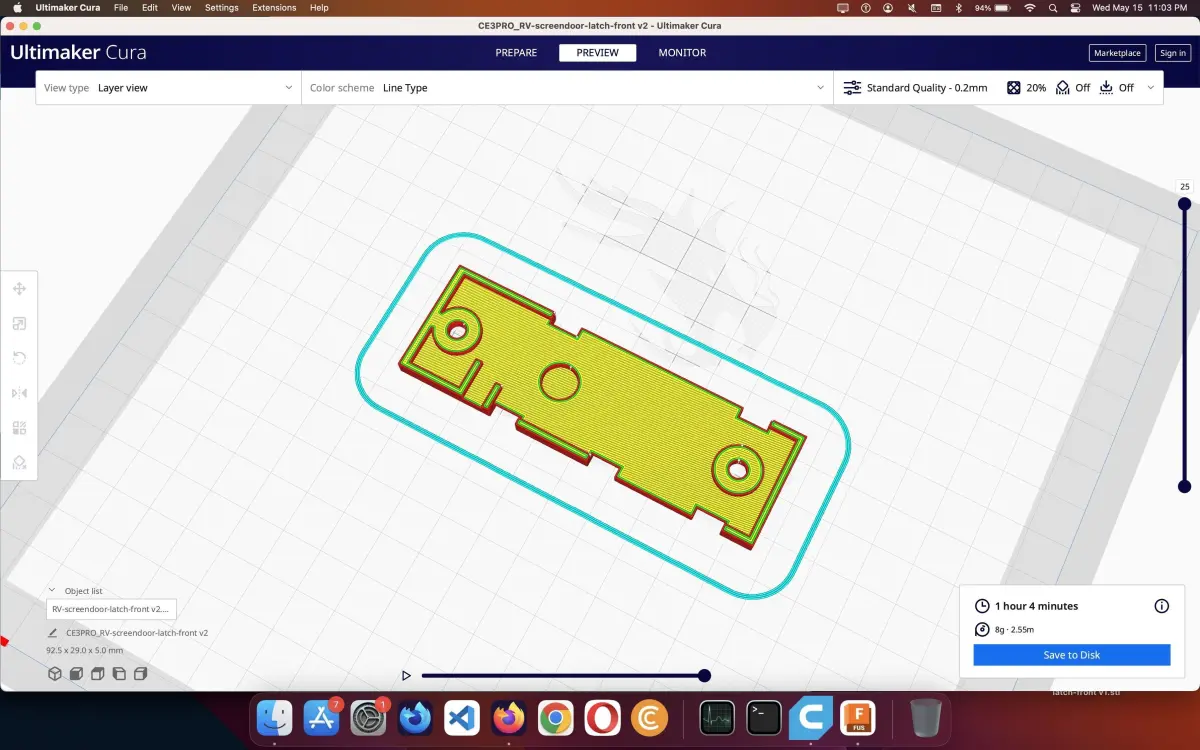The height and width of the screenshot is (750, 1200).
Task: Select the Support Blocker tool
Action: coord(19,462)
